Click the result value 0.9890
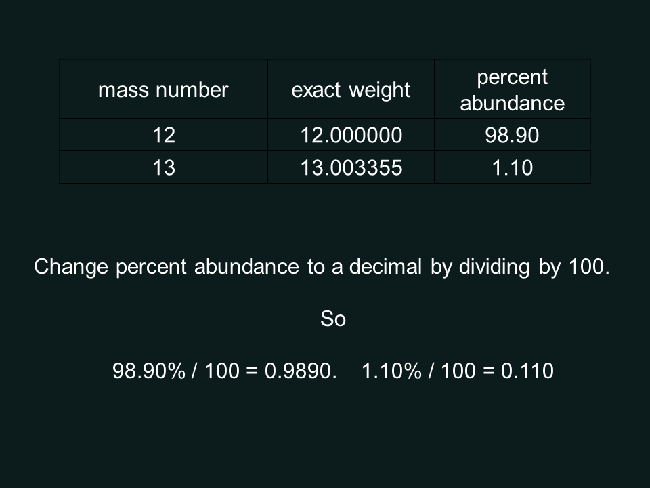650x488 pixels. pyautogui.click(x=298, y=371)
